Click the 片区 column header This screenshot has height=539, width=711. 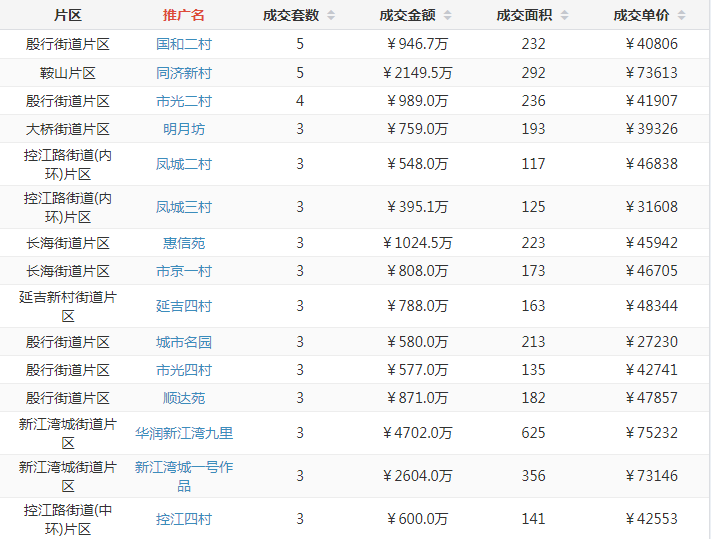68,15
